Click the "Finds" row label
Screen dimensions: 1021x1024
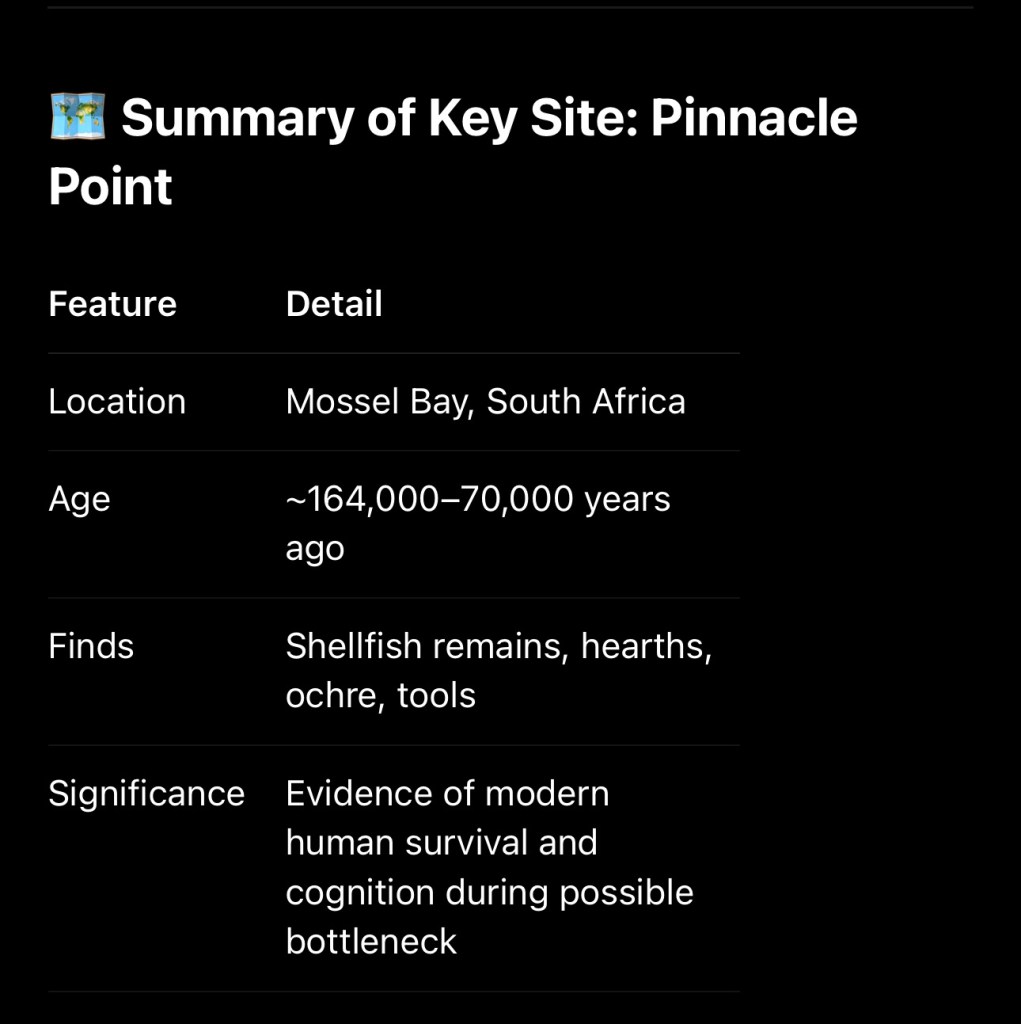(91, 646)
